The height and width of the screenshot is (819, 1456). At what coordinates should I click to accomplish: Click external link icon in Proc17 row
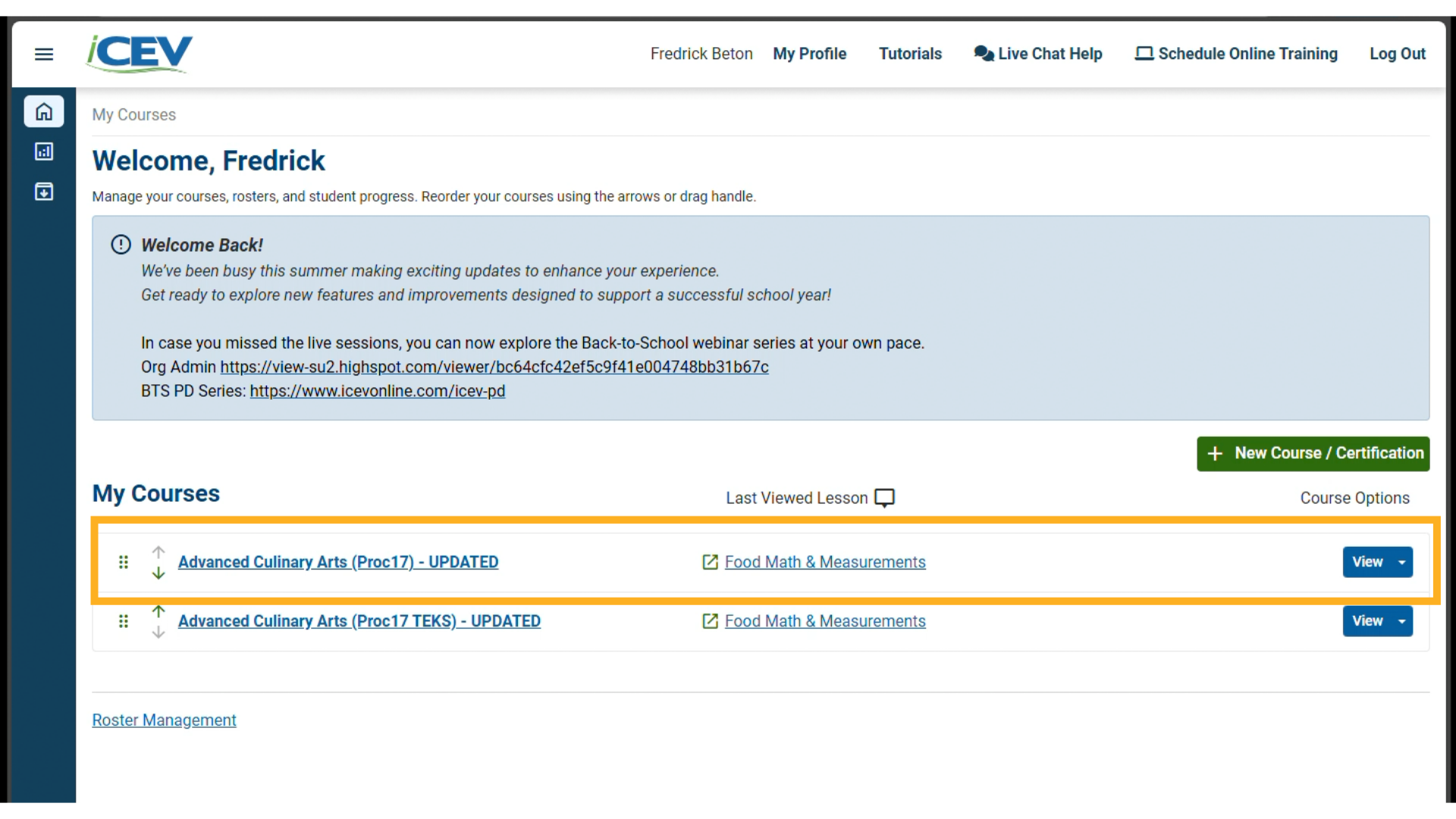coord(710,562)
